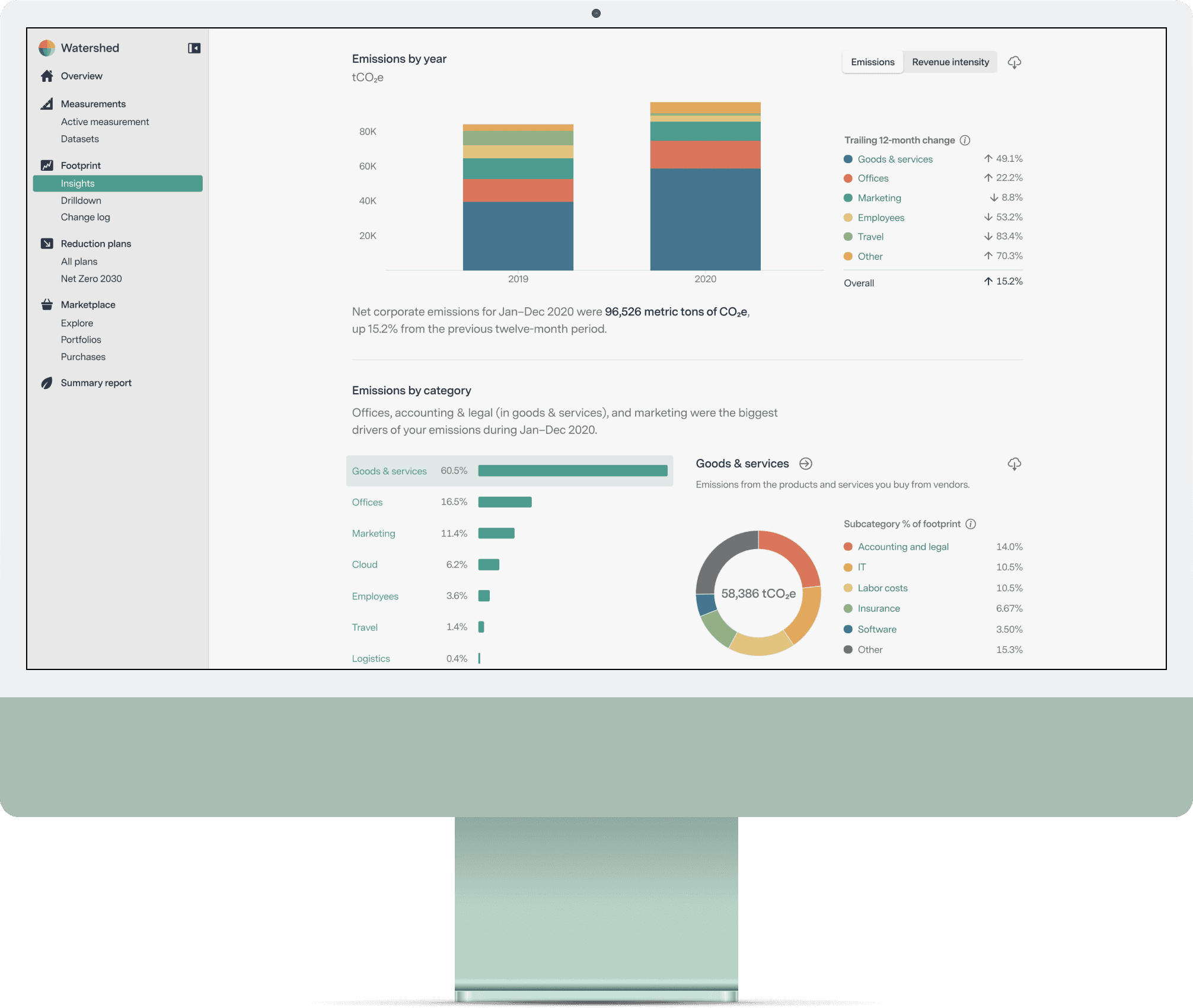
Task: Open the Change log page
Action: (85, 217)
